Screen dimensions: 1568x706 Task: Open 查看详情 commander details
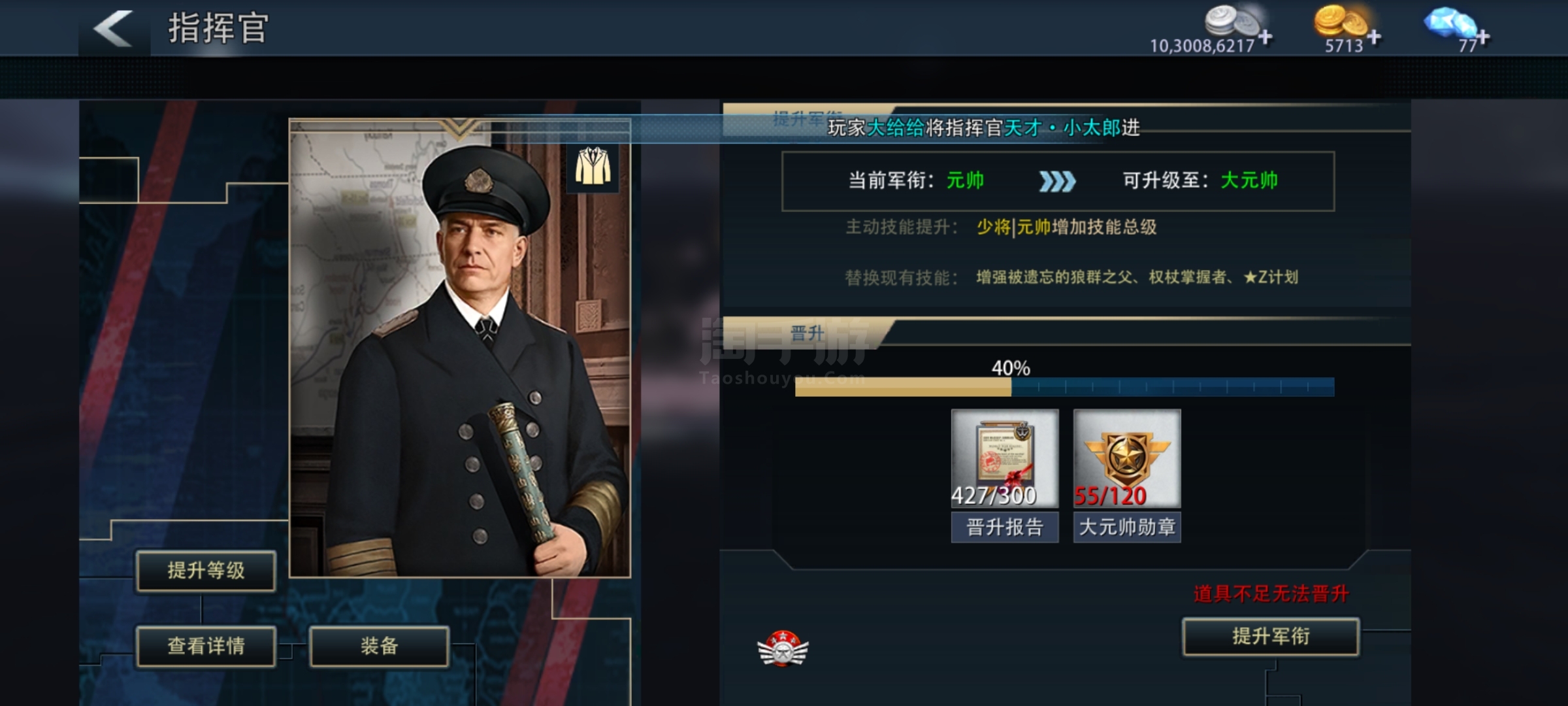[206, 647]
